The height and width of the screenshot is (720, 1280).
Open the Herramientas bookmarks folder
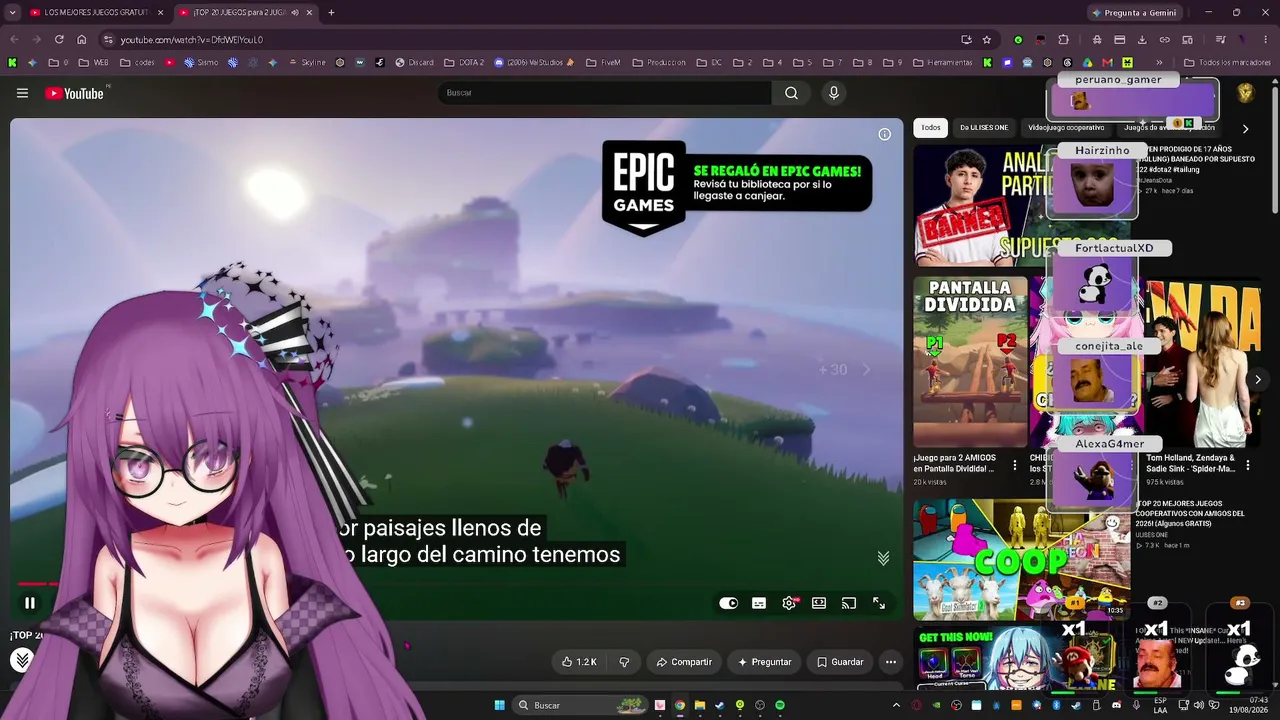[x=941, y=62]
